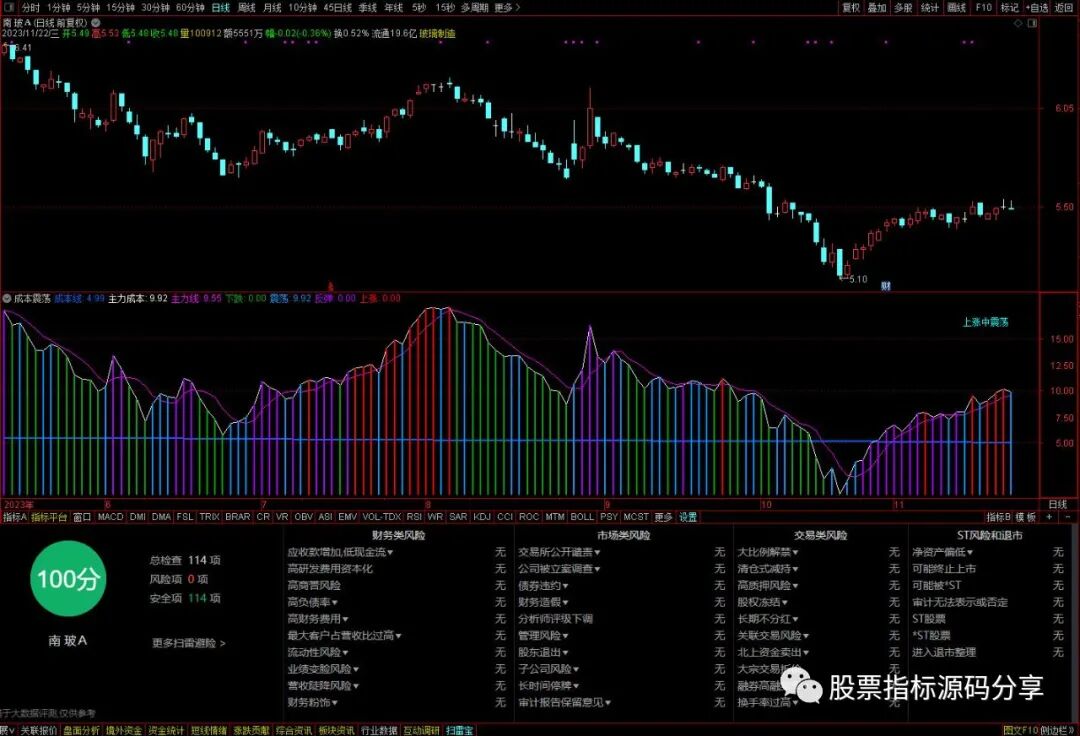
Task: Click the plus icon at indicator bar right end
Action: [x=1049, y=516]
